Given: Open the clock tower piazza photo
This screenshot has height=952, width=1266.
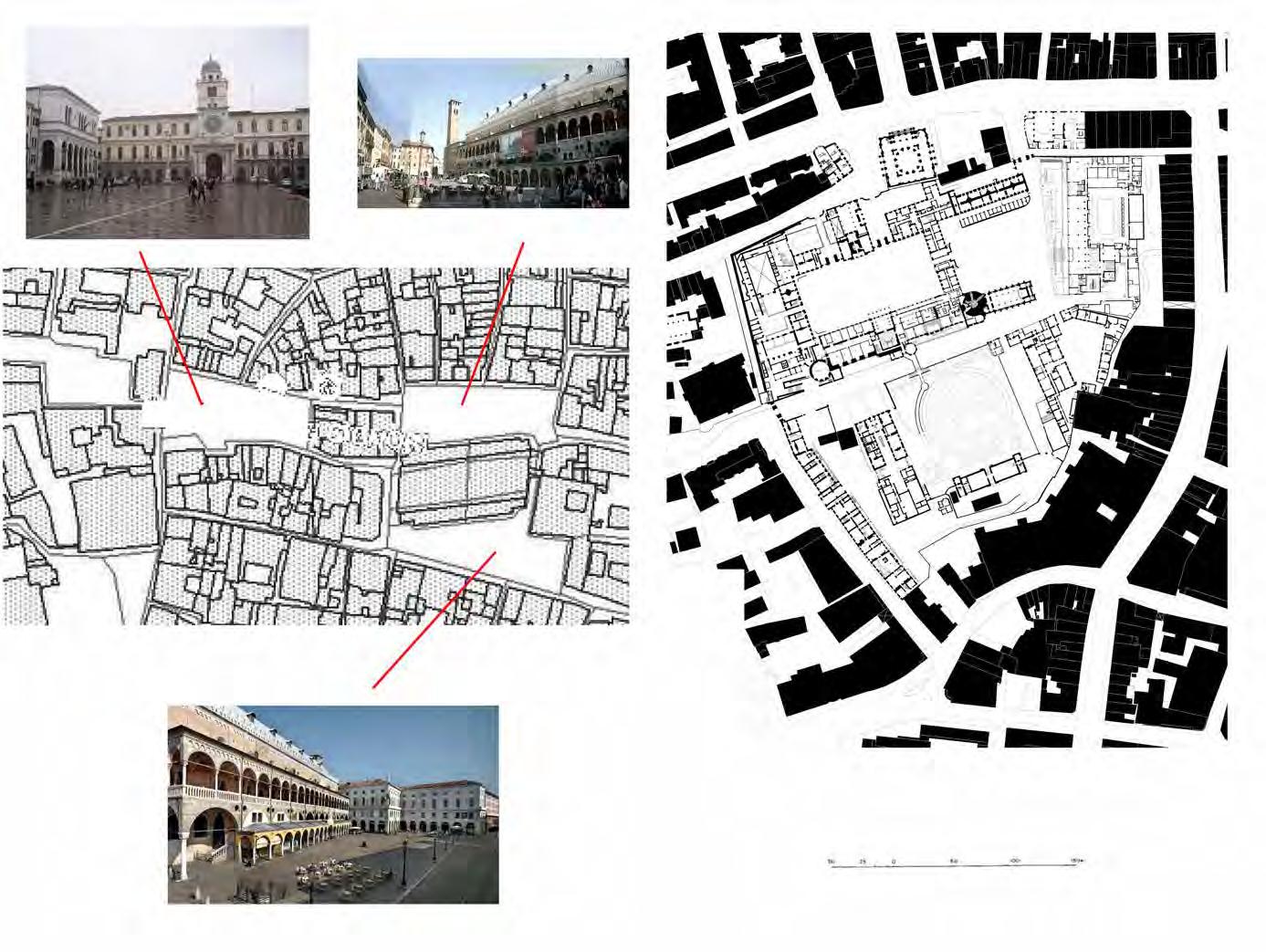Looking at the screenshot, I should (167, 132).
